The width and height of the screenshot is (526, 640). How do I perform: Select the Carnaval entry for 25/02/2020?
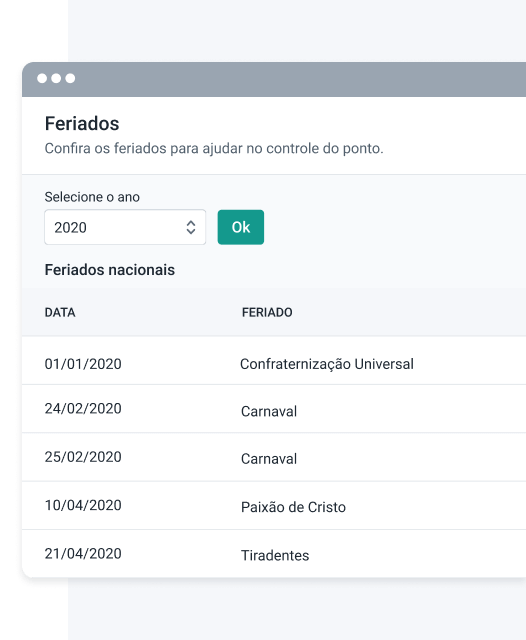(x=269, y=459)
